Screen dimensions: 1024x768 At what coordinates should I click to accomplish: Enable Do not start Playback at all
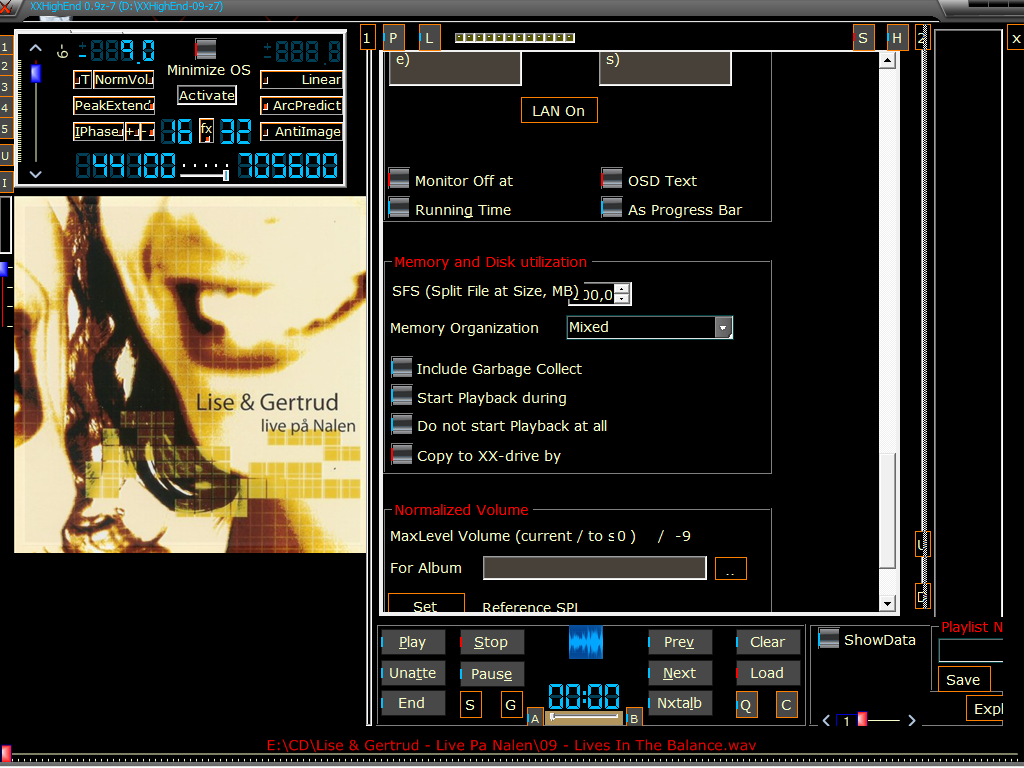pyautogui.click(x=402, y=424)
